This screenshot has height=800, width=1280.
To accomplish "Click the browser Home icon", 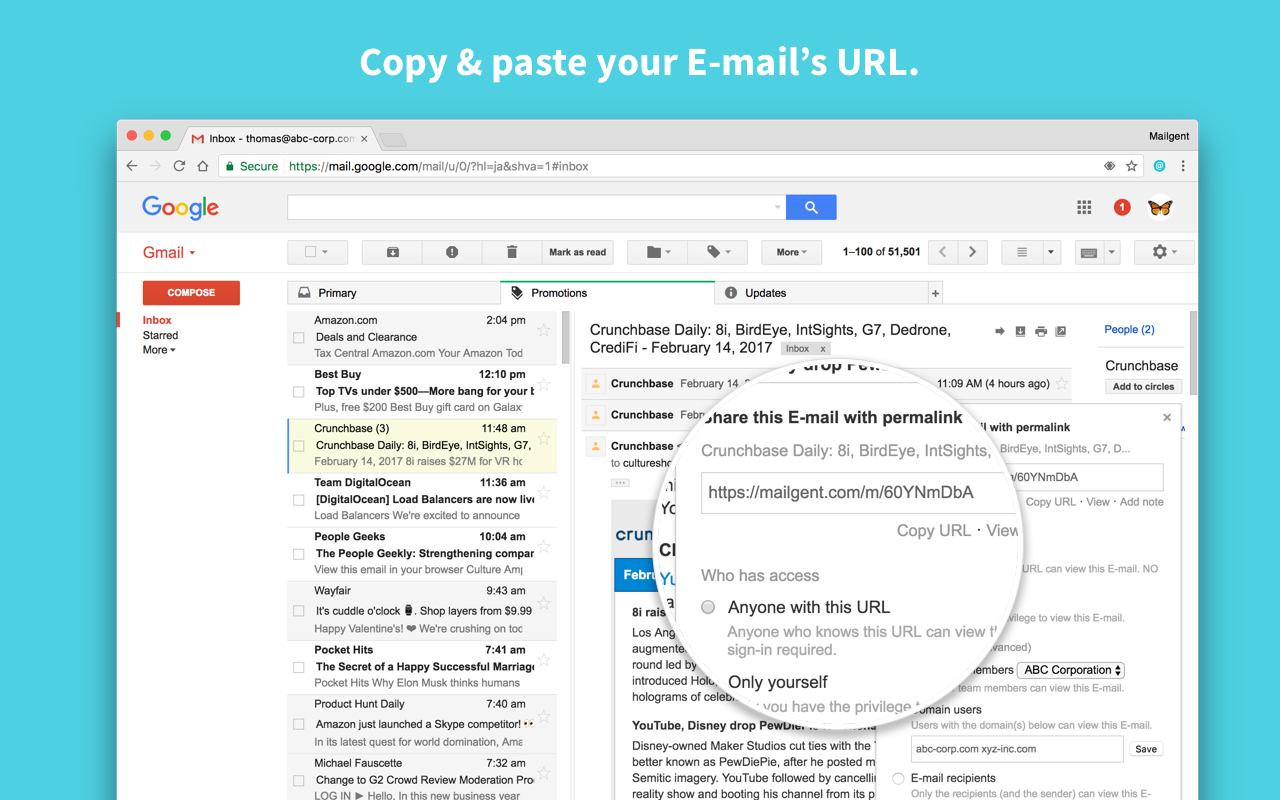I will tap(202, 166).
